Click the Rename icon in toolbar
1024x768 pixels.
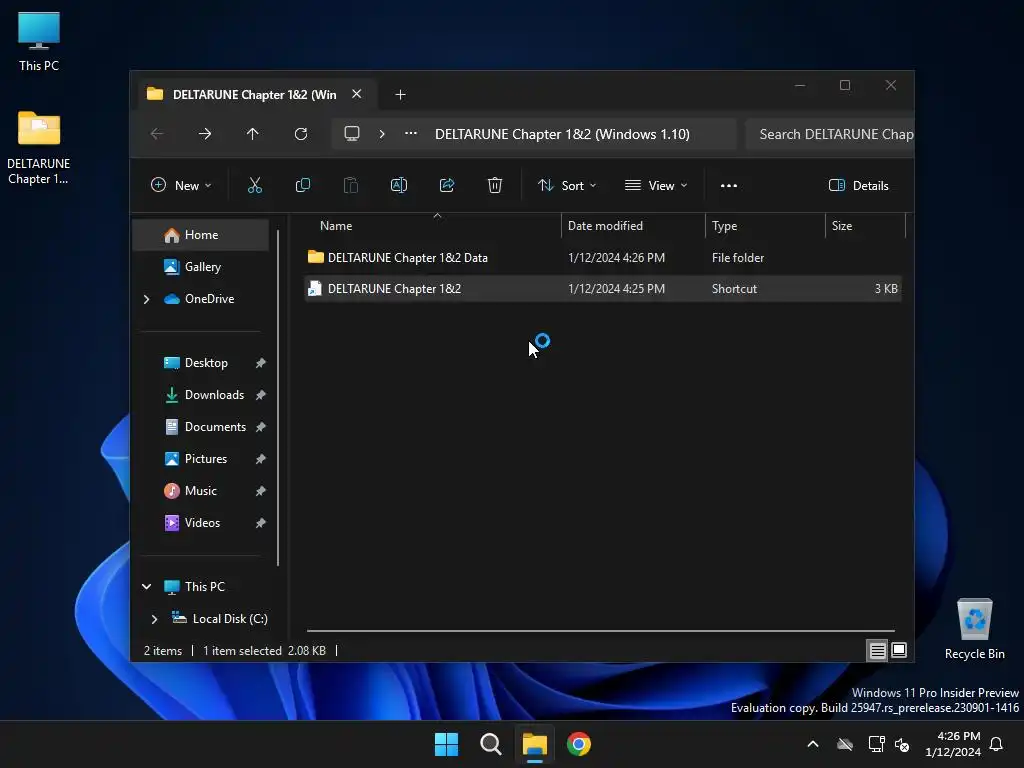click(x=399, y=185)
